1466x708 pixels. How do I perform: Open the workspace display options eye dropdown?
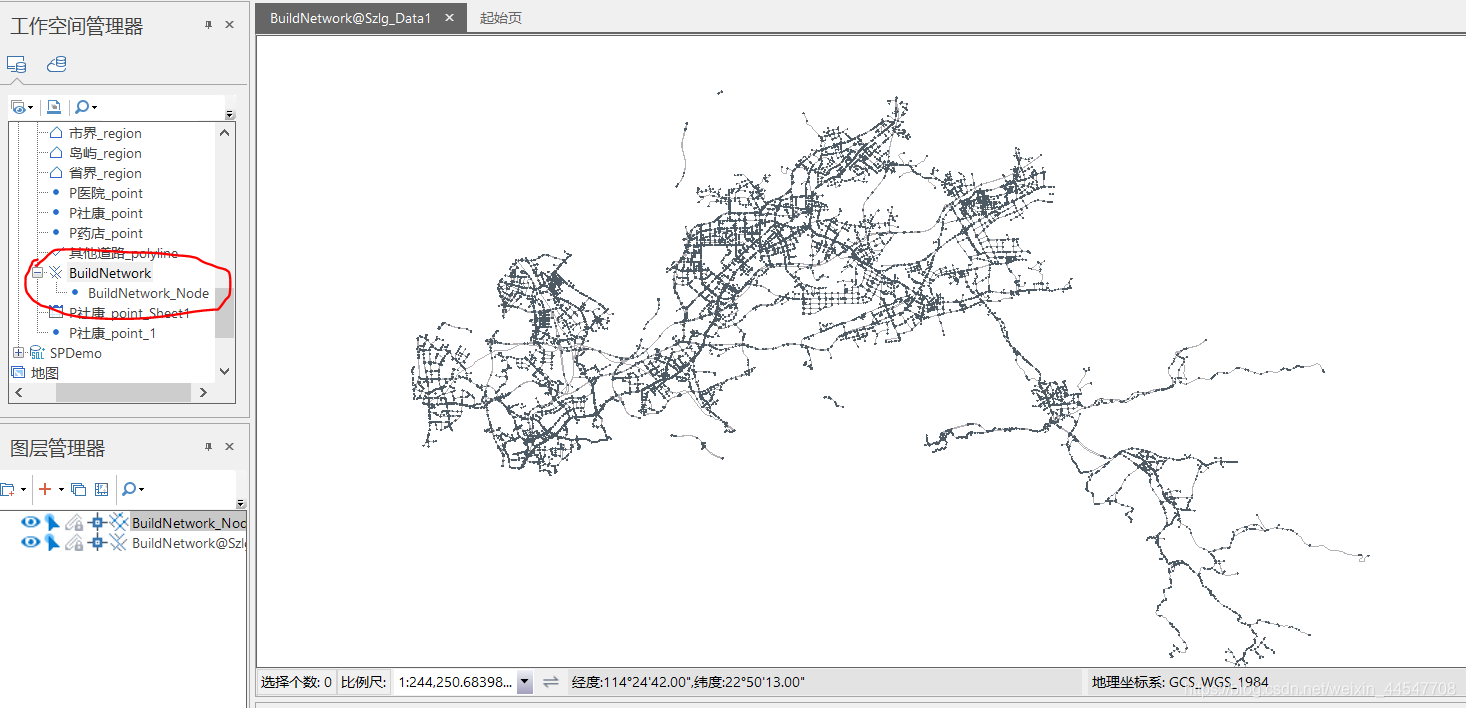(x=22, y=107)
